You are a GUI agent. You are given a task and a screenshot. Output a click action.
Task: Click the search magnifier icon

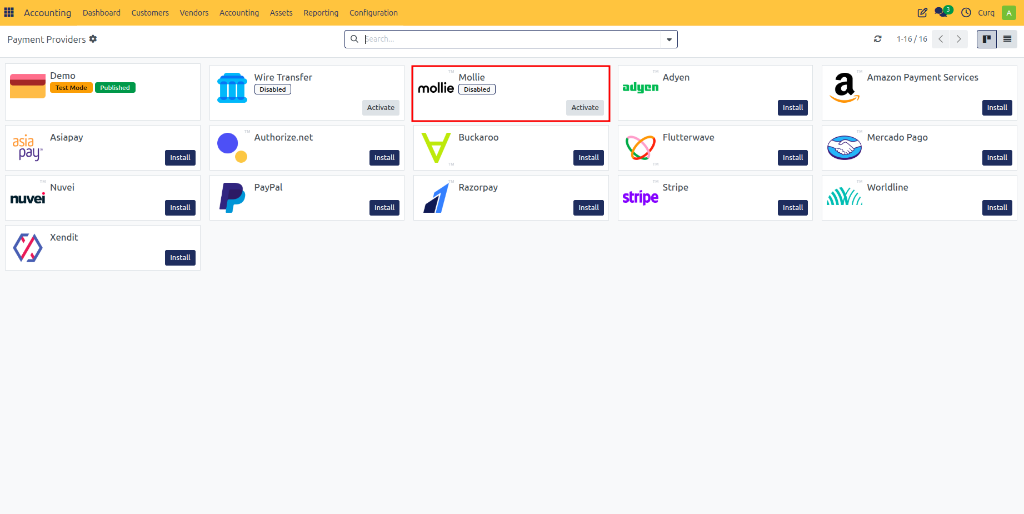tap(354, 39)
